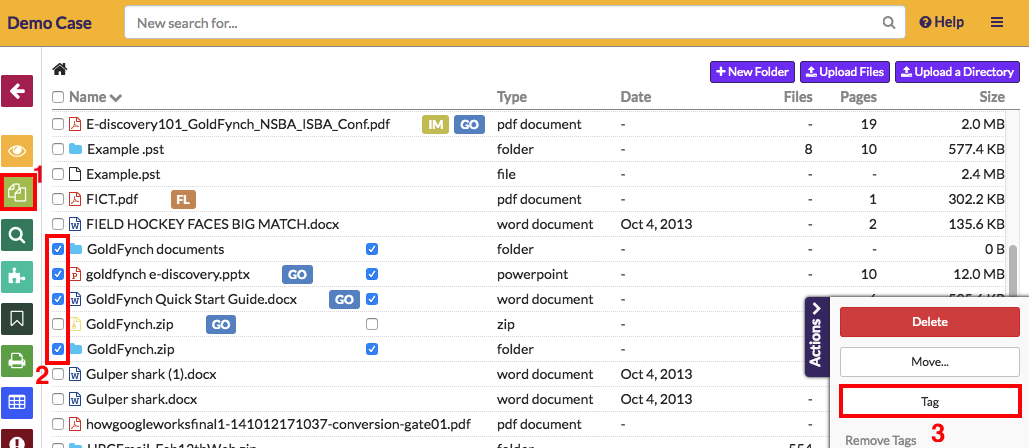
Task: Check the Gulper shark (1).docx checkbox
Action: pyautogui.click(x=58, y=374)
